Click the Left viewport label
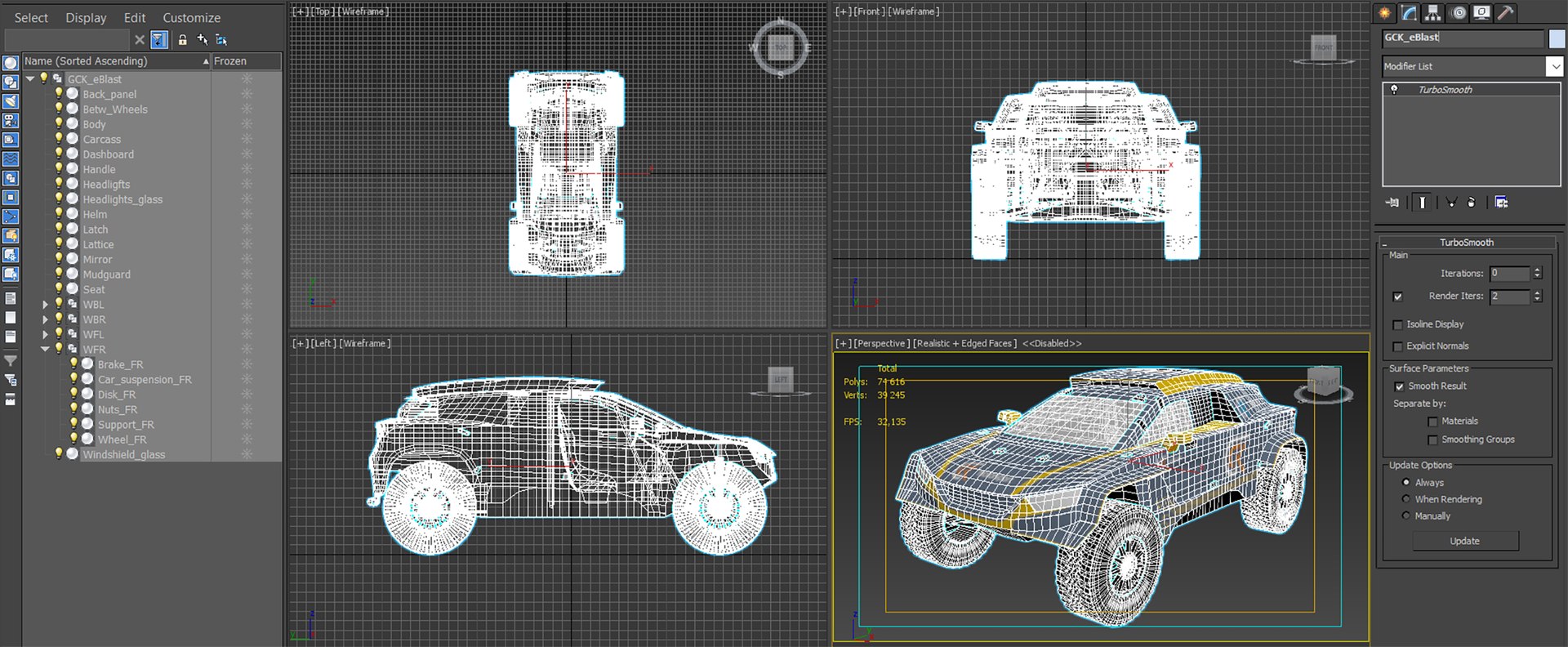 (323, 344)
